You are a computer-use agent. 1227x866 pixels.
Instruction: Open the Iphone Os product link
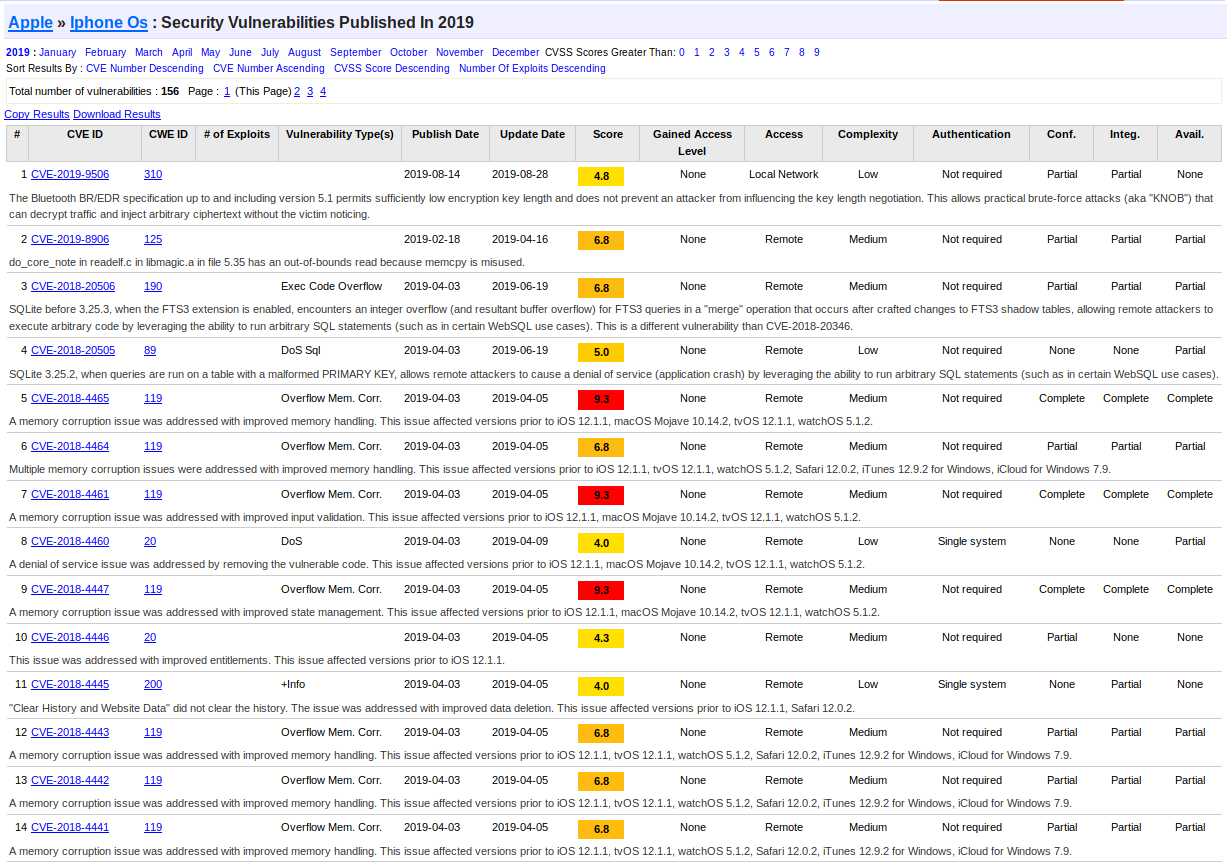click(111, 22)
